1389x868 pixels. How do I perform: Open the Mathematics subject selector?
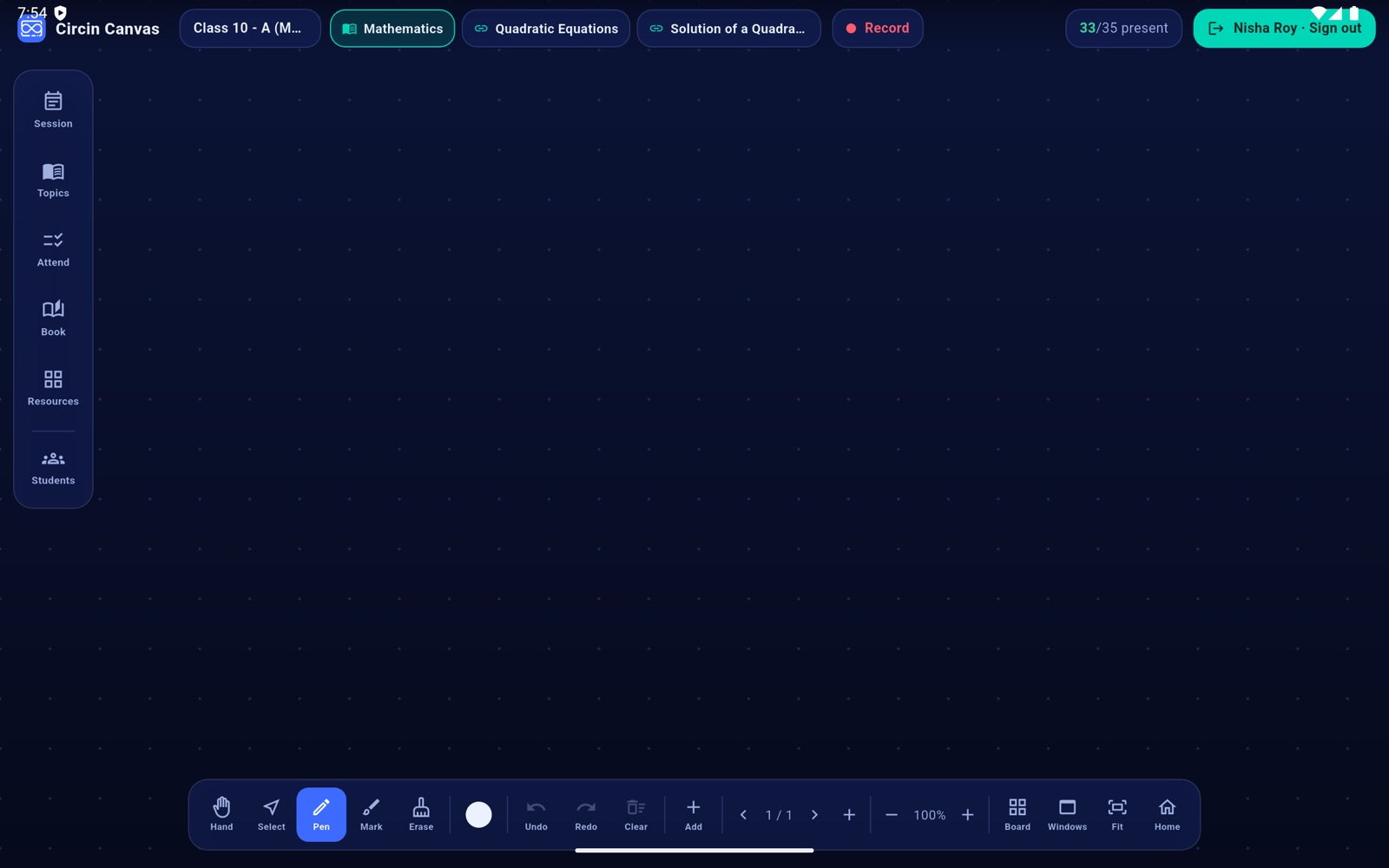[x=392, y=28]
